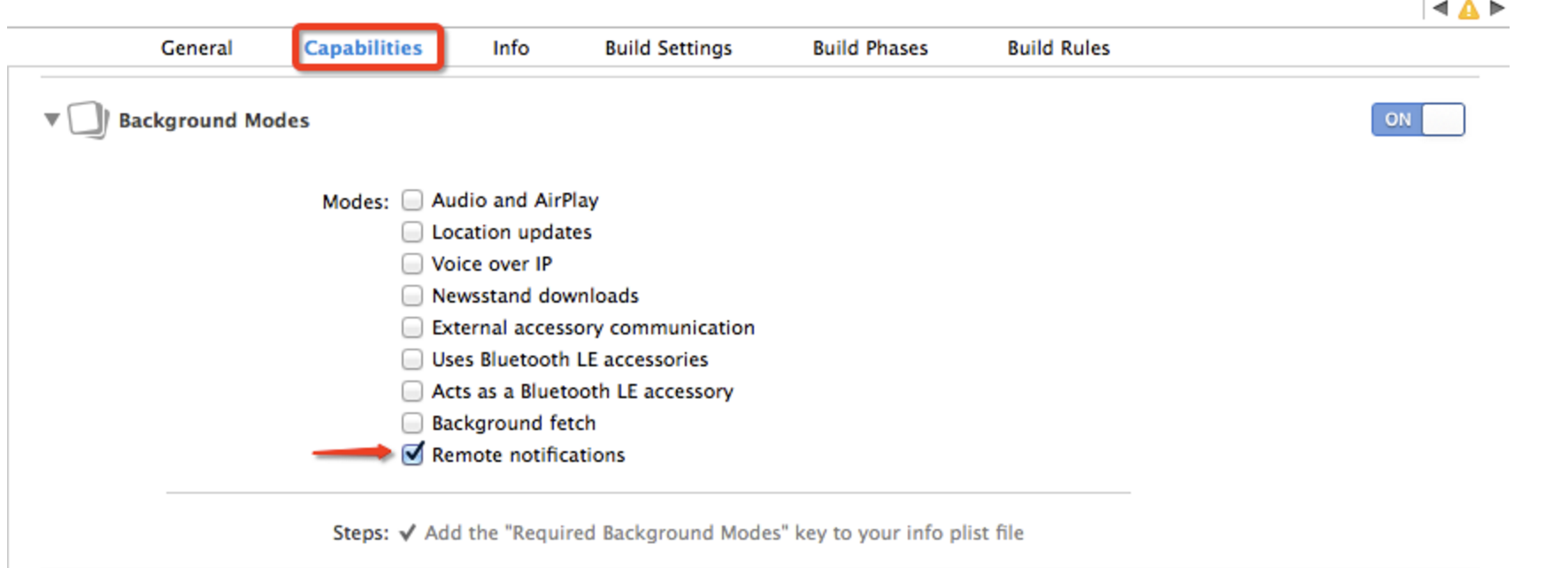Image resolution: width=1568 pixels, height=568 pixels.
Task: Enable the Background fetch checkbox
Action: click(x=412, y=423)
